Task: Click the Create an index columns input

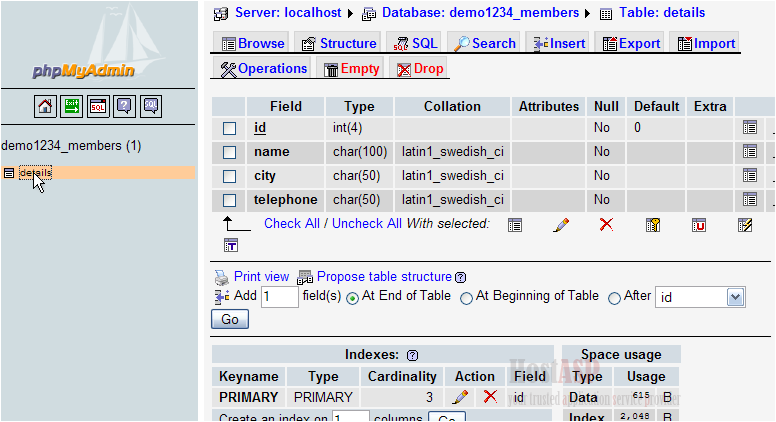Action: [x=351, y=417]
